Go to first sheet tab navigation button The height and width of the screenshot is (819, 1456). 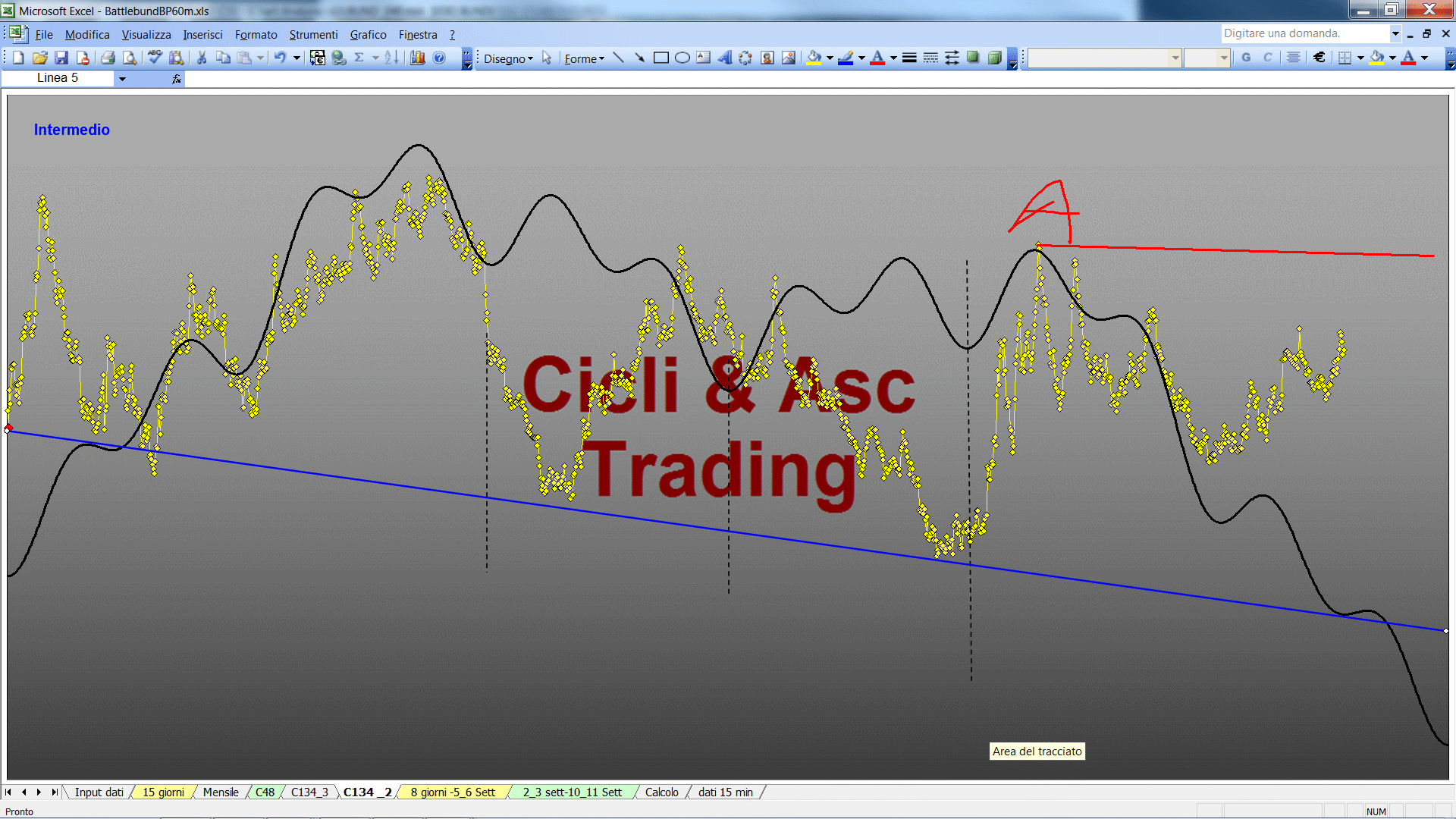point(8,792)
